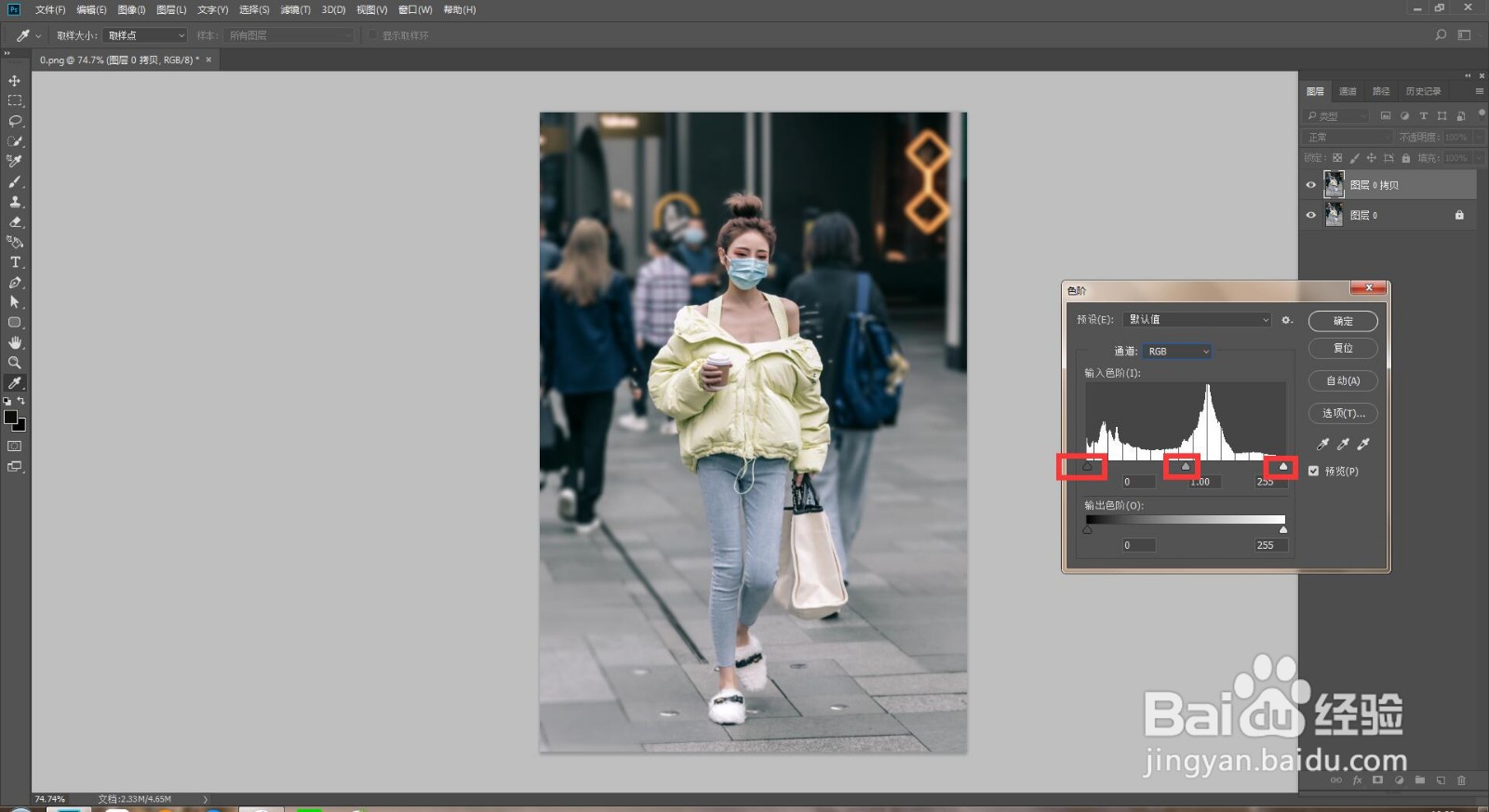Open workspace switcher icon at top right
Screen dimensions: 1489x812
(1464, 35)
